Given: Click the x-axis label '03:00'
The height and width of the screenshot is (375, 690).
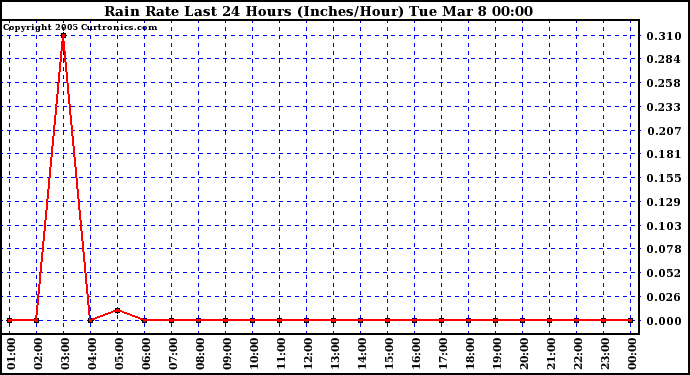Looking at the screenshot, I should tap(65, 354).
